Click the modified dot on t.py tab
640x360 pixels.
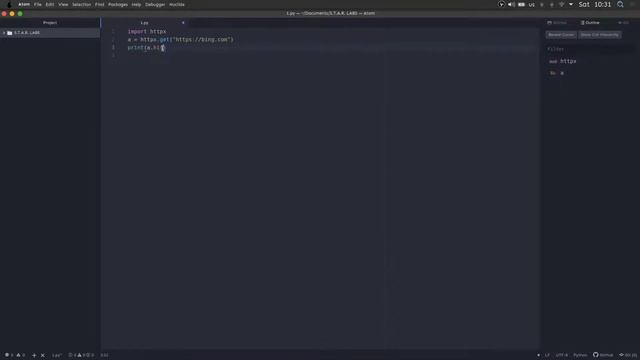(x=183, y=23)
